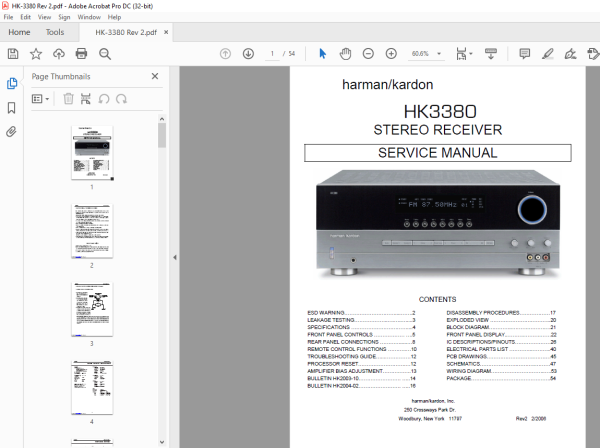Select the page 3 thumbnail
This screenshot has width=600, height=448.
click(92, 310)
